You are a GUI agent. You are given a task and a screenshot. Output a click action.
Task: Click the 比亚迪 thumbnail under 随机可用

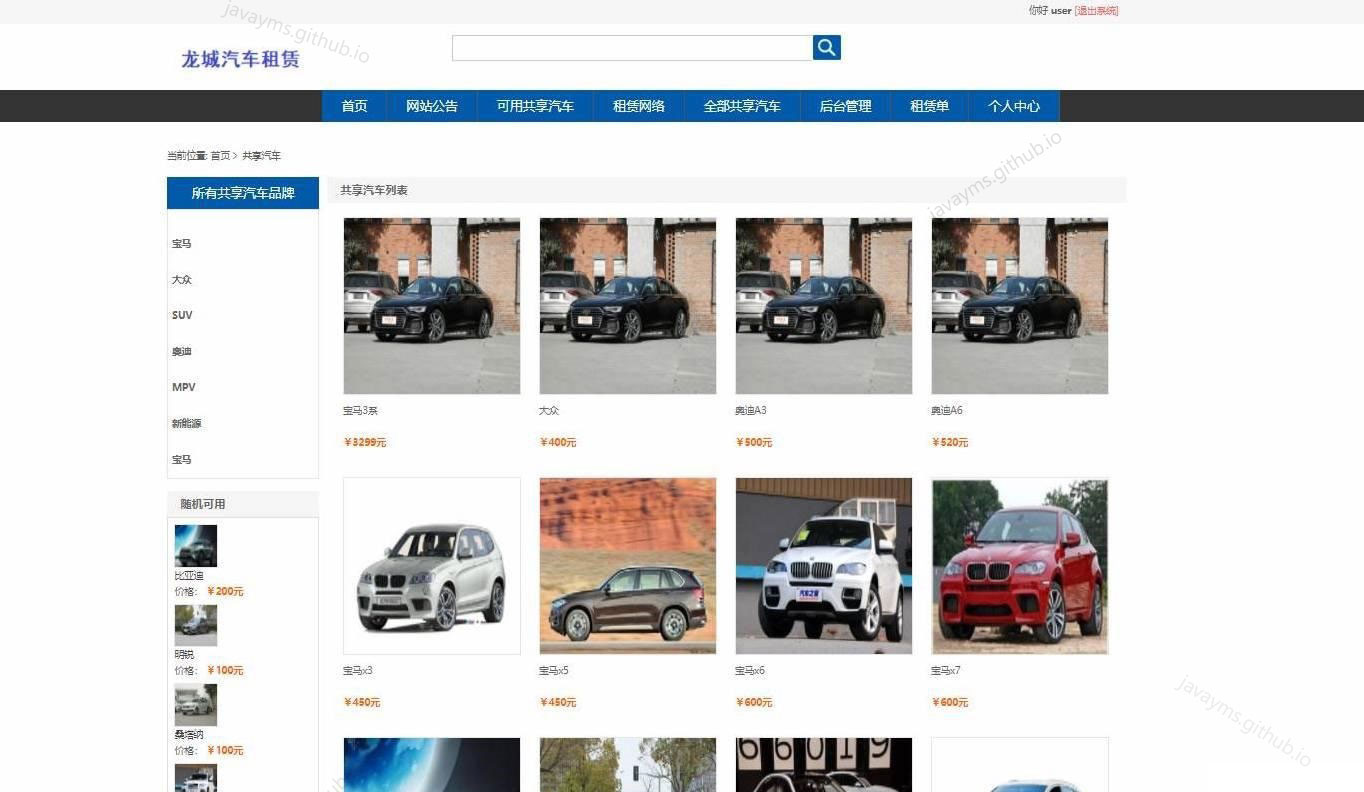click(x=195, y=545)
